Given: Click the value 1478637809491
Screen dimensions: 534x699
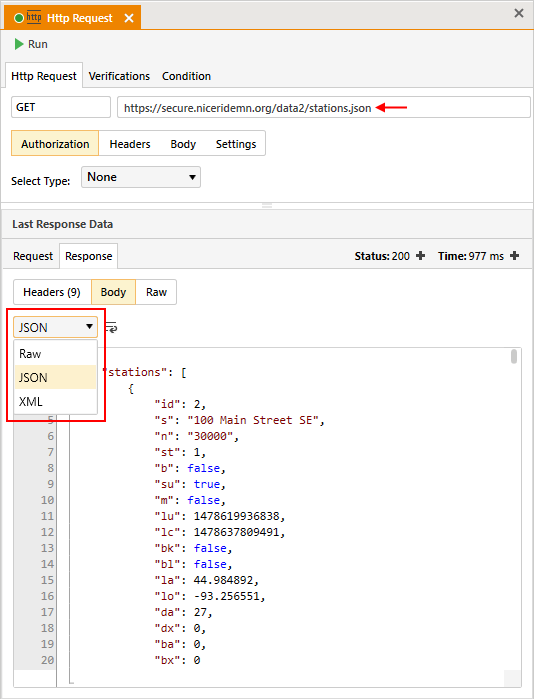Looking at the screenshot, I should (236, 532).
